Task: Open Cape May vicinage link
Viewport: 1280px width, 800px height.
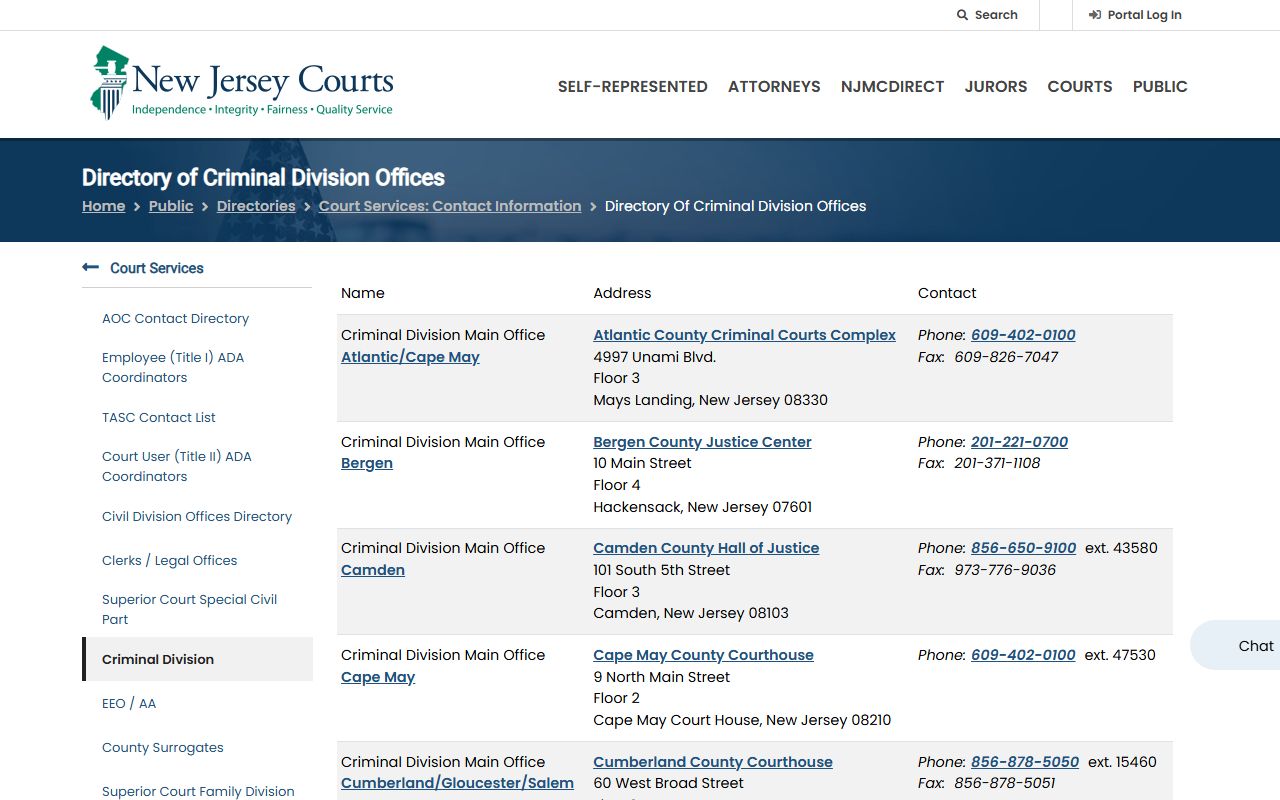Action: coord(378,677)
